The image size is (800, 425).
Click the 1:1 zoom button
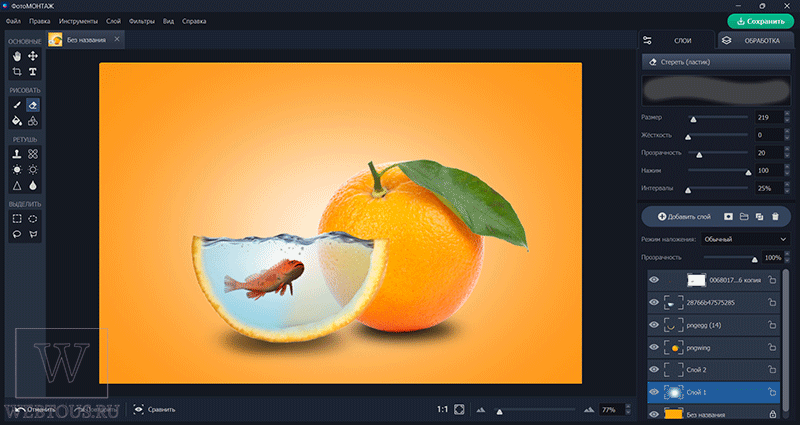pyautogui.click(x=442, y=409)
